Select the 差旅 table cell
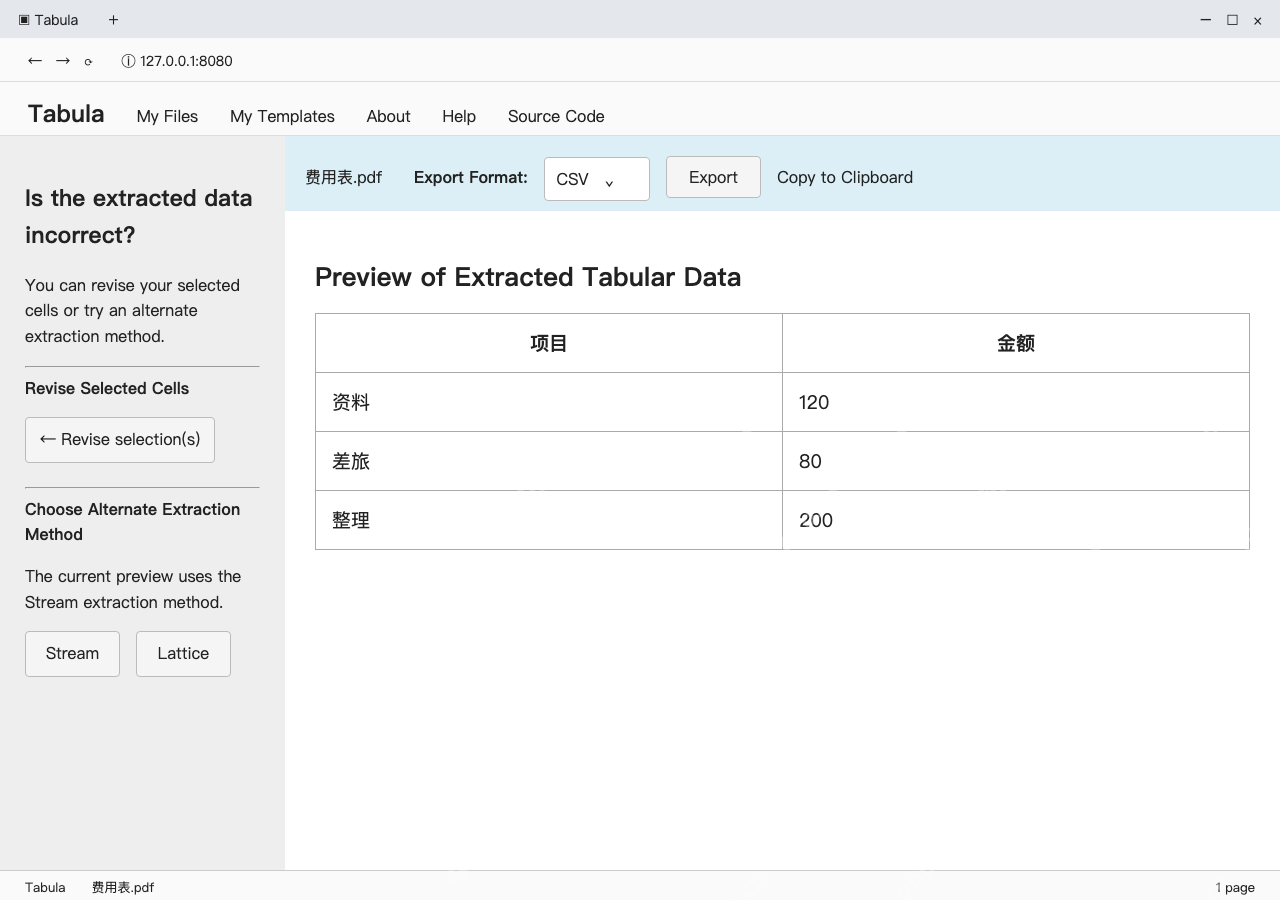This screenshot has width=1280, height=900. point(549,461)
